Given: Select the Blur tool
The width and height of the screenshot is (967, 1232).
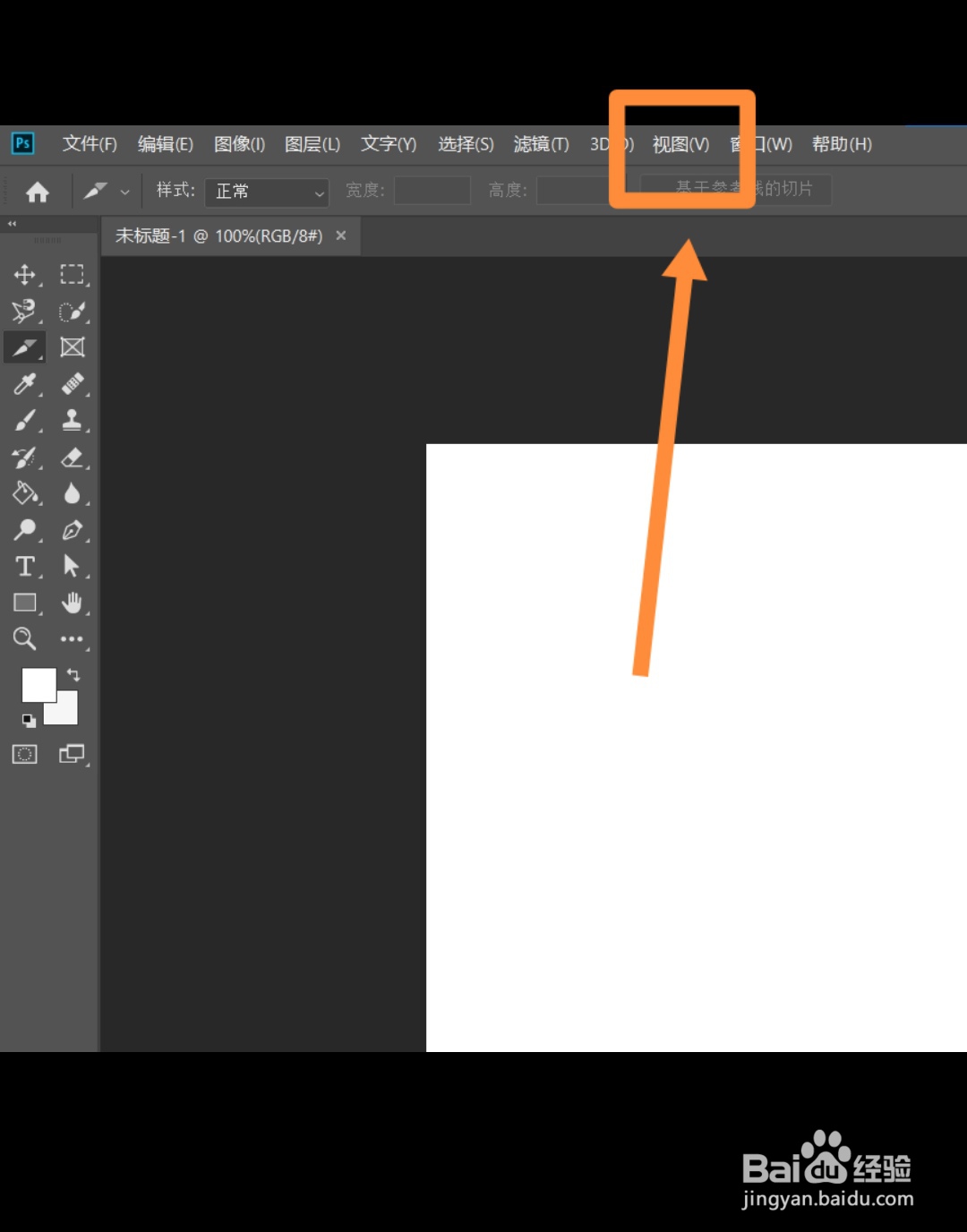Looking at the screenshot, I should click(x=73, y=493).
